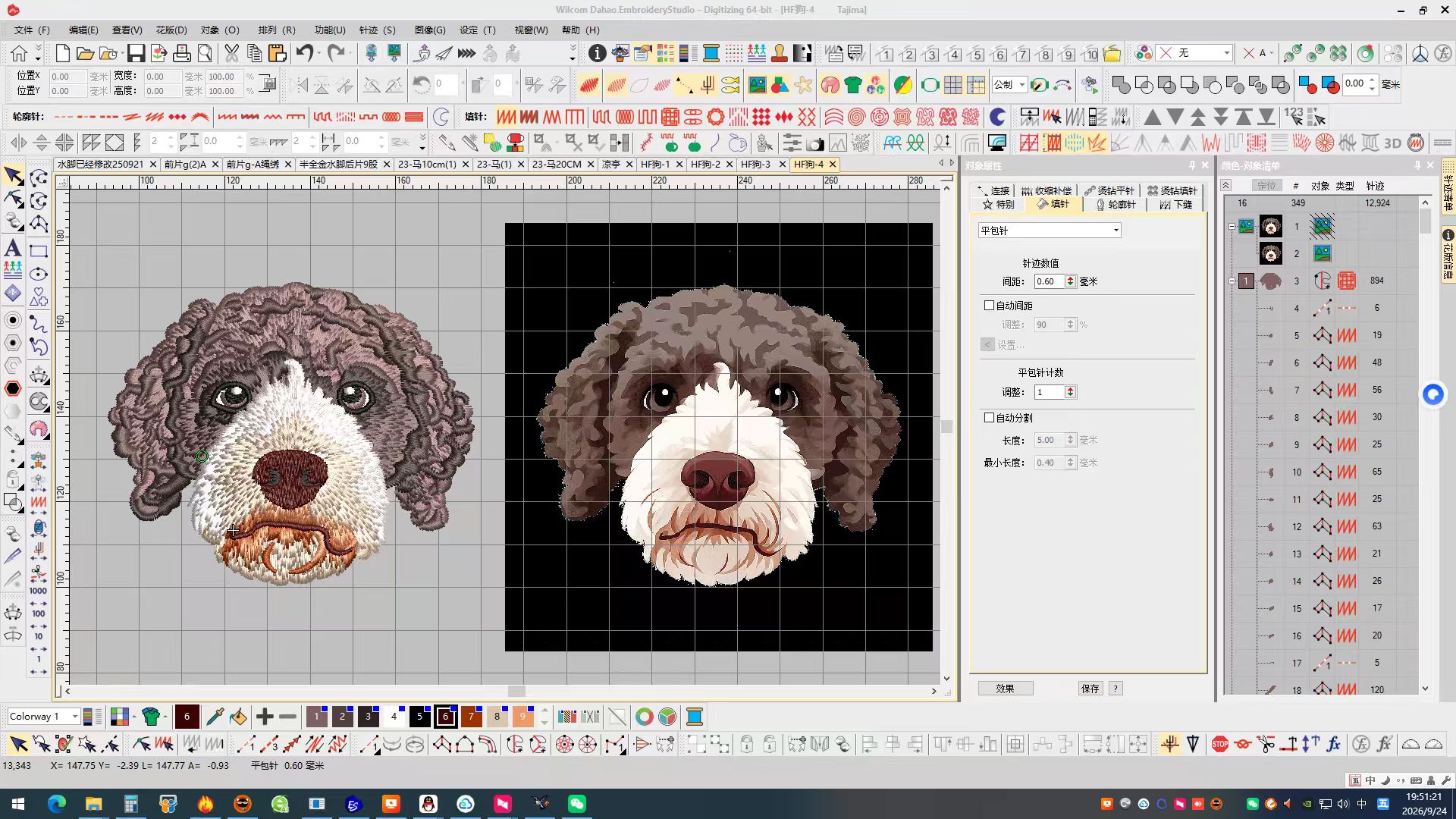Click the 效果 button
The height and width of the screenshot is (819, 1456).
(1006, 689)
